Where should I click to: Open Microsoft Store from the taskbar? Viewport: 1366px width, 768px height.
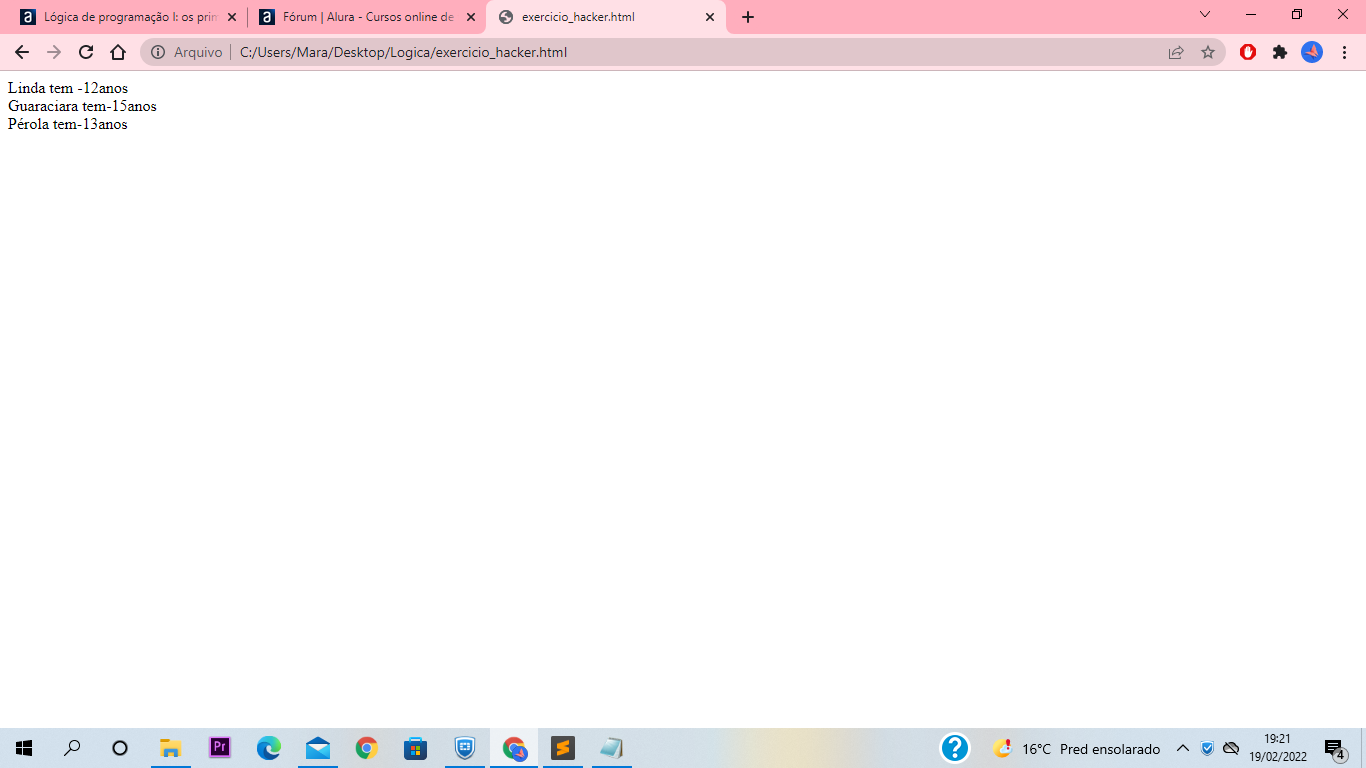click(x=416, y=748)
